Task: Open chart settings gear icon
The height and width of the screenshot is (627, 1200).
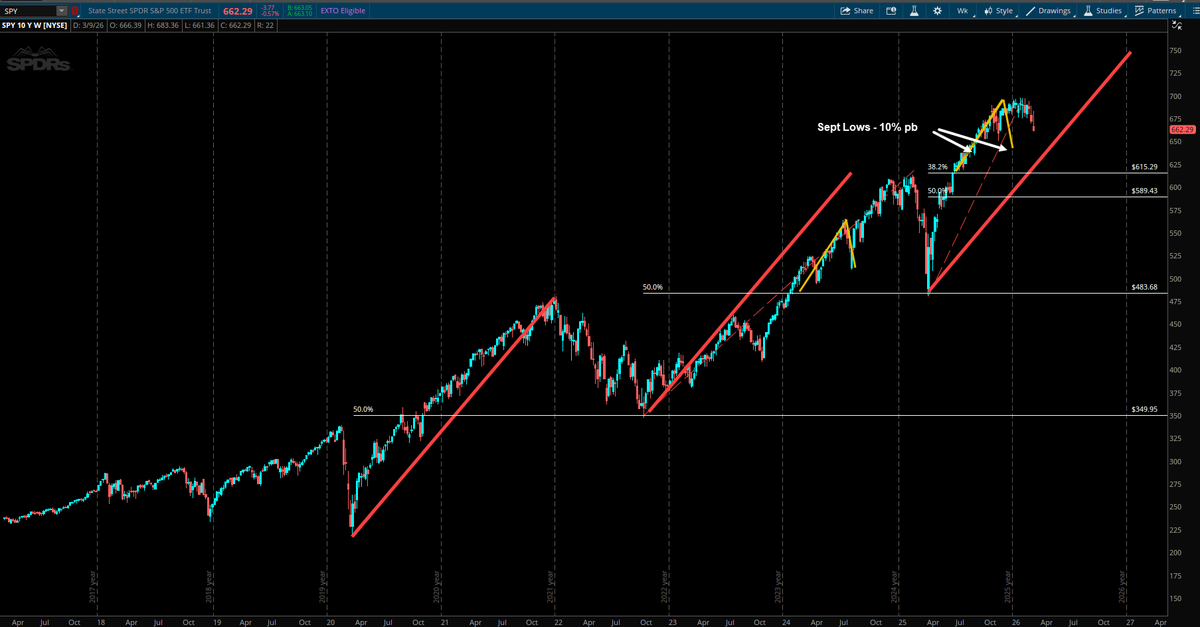Action: pyautogui.click(x=937, y=11)
